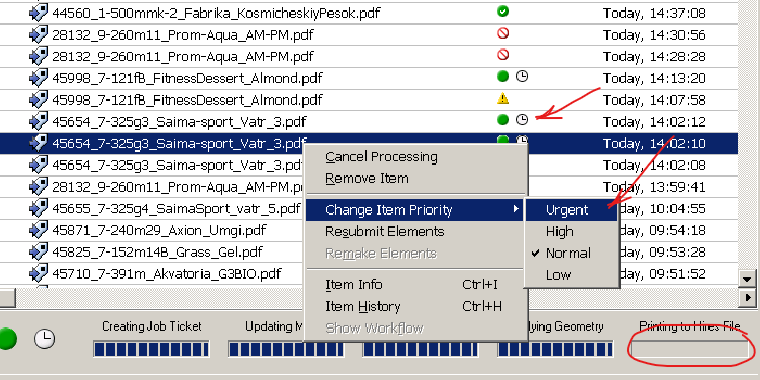
Task: Click green status dot of 14:13:20 row
Action: (503, 76)
